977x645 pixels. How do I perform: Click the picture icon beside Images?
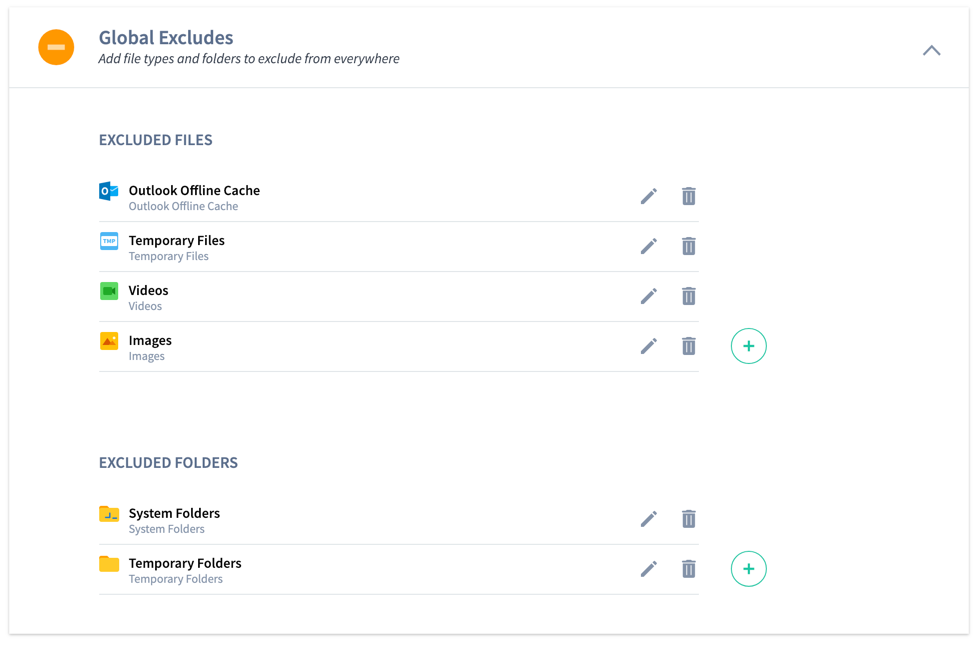pos(108,341)
